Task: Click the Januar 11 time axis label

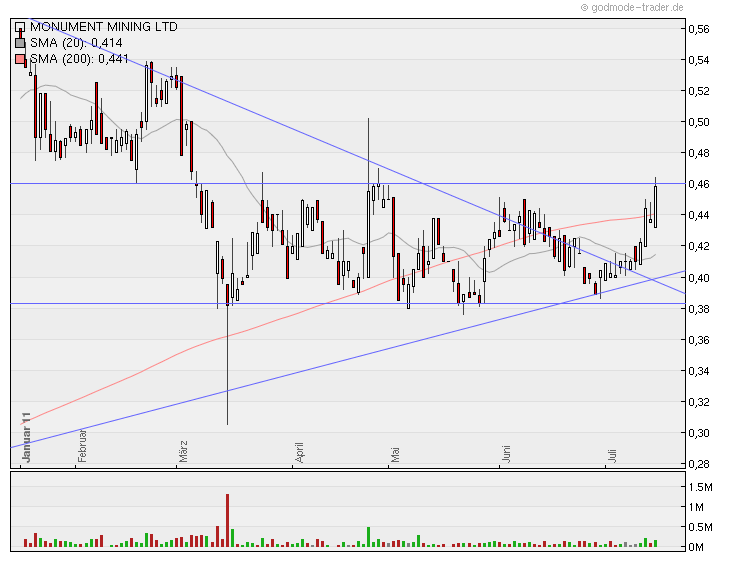Action: (x=26, y=437)
